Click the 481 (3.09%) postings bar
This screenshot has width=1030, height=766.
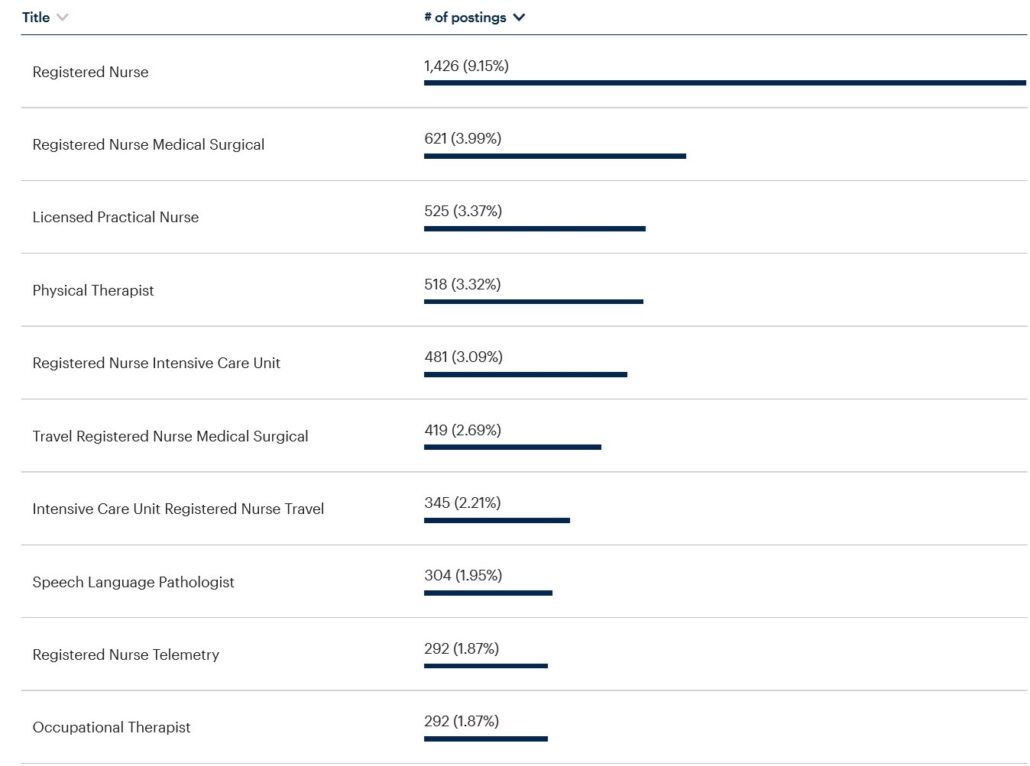(525, 374)
